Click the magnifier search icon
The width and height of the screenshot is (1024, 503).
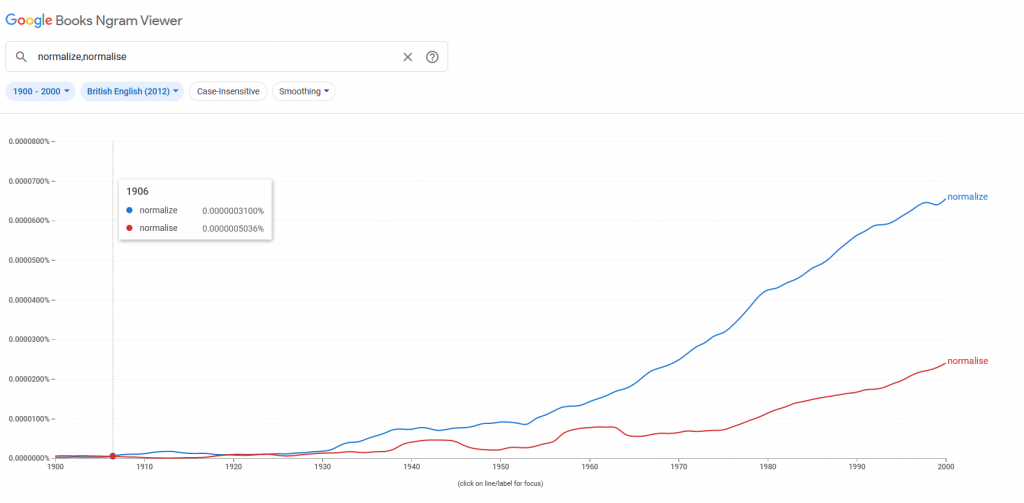click(x=21, y=57)
